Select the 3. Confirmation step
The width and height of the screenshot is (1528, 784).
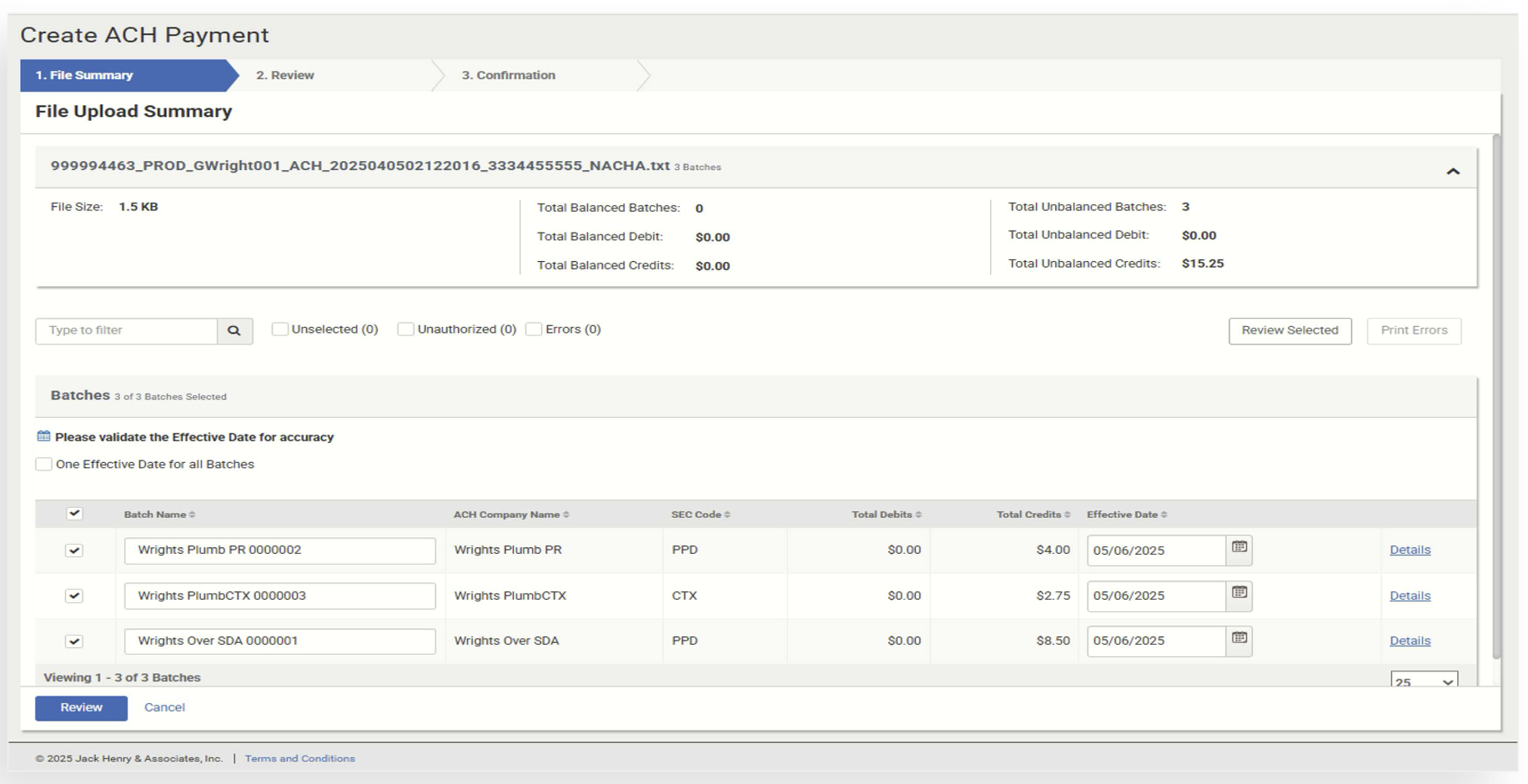[508, 75]
